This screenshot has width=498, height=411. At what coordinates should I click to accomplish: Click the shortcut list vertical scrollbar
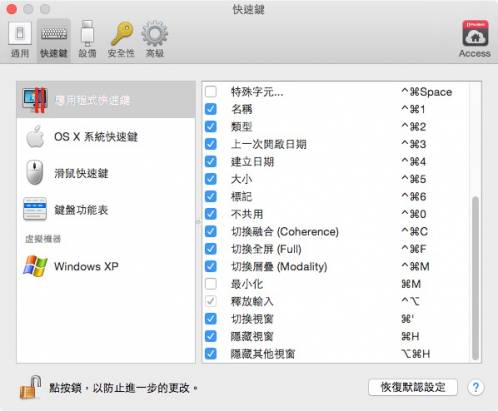[x=475, y=278]
